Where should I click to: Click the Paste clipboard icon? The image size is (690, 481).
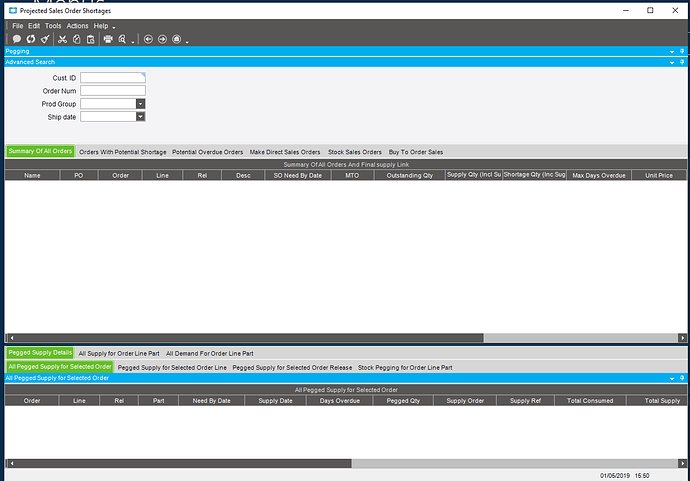tap(91, 39)
